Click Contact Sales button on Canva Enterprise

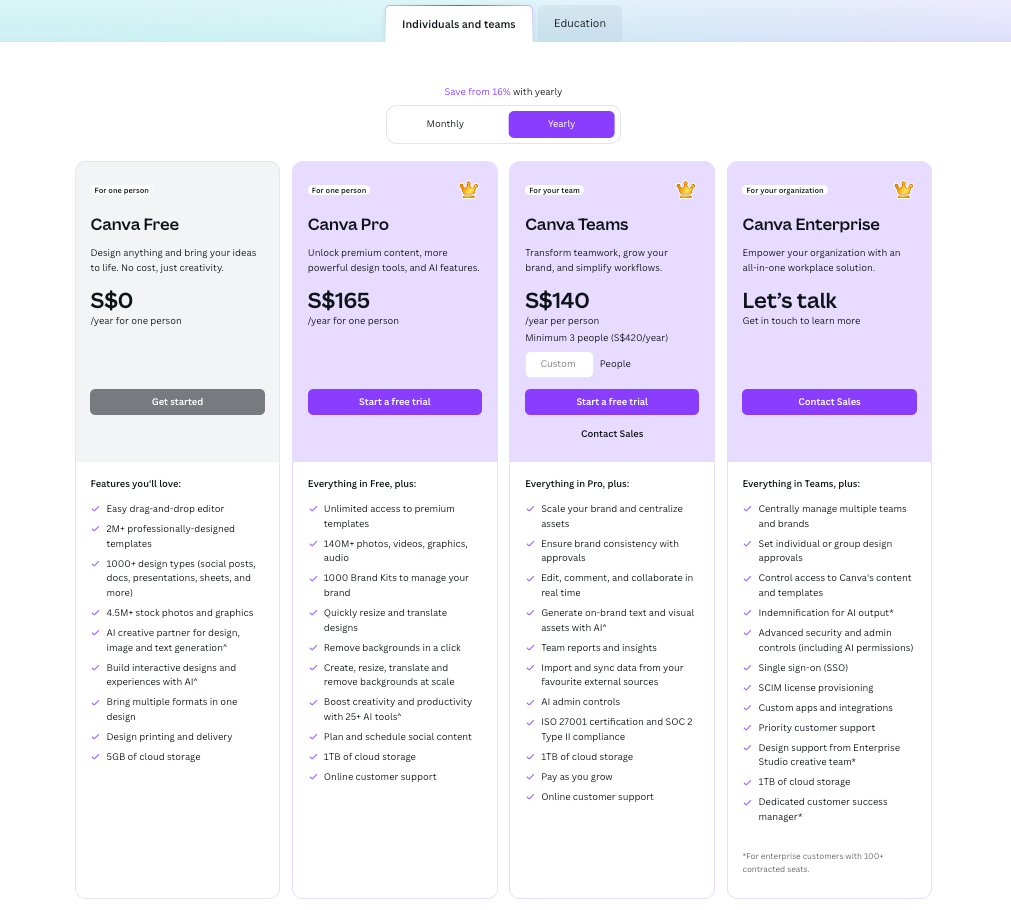coord(829,402)
